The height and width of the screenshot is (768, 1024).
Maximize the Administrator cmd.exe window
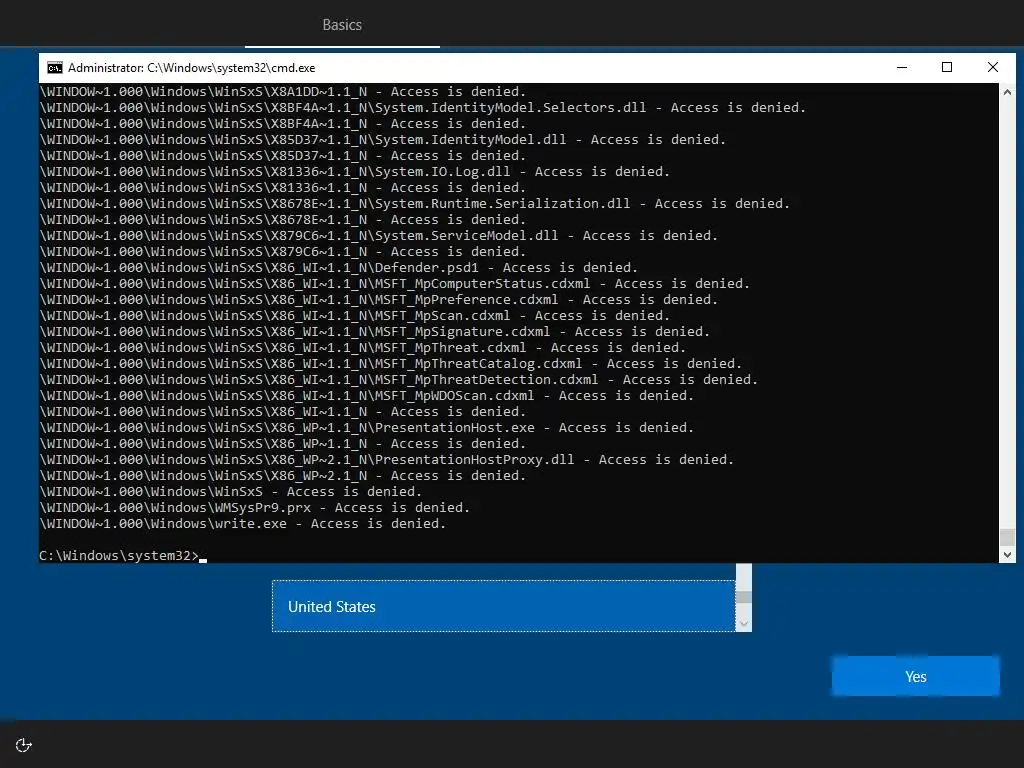pos(947,67)
